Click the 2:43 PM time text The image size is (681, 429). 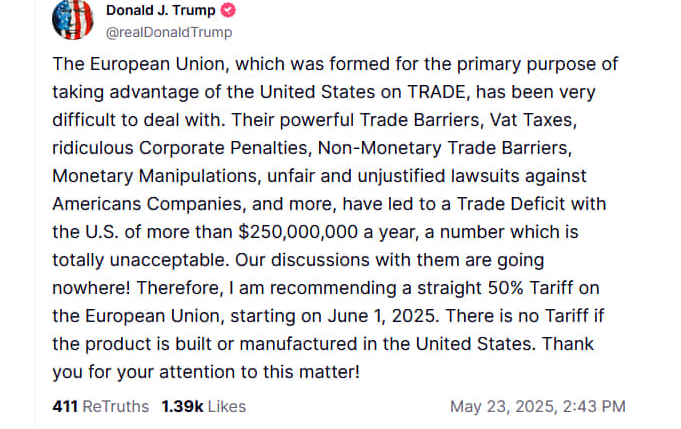coord(594,407)
